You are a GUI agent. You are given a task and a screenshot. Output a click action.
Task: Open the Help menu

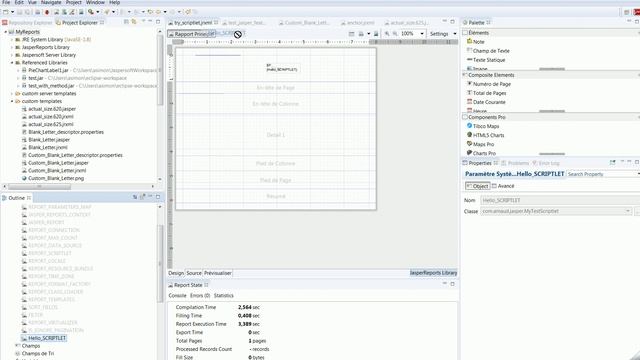115,2
